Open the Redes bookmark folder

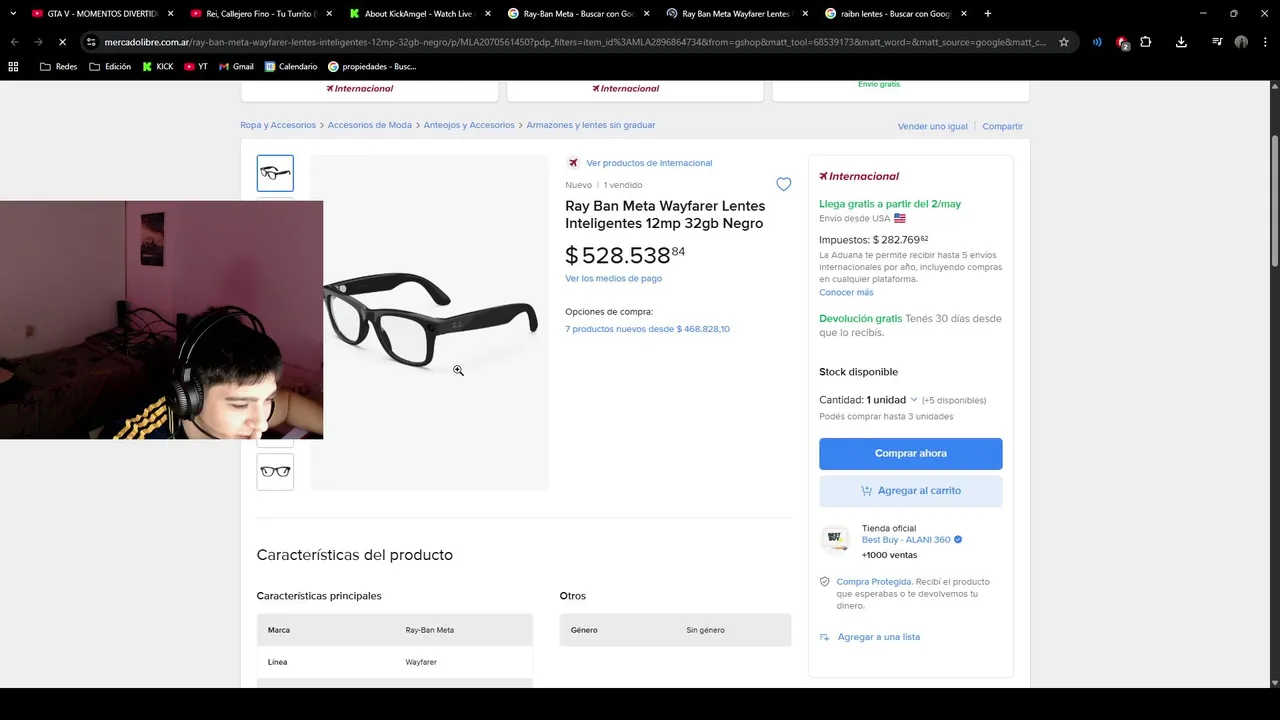click(58, 66)
